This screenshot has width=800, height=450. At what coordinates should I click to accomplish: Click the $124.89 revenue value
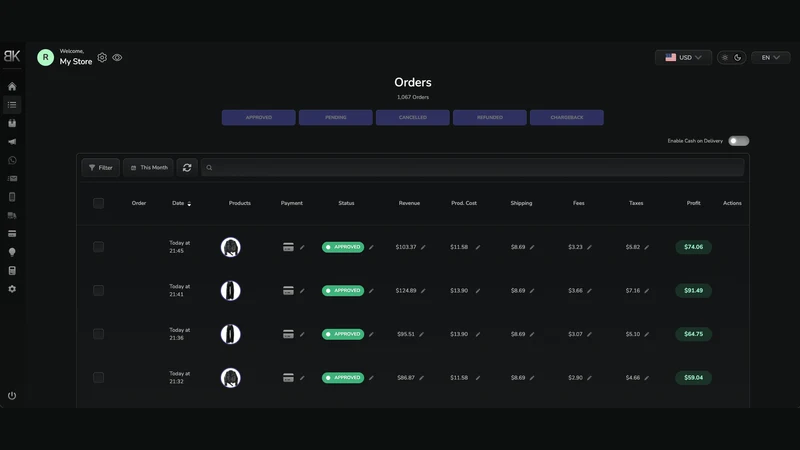[406, 290]
